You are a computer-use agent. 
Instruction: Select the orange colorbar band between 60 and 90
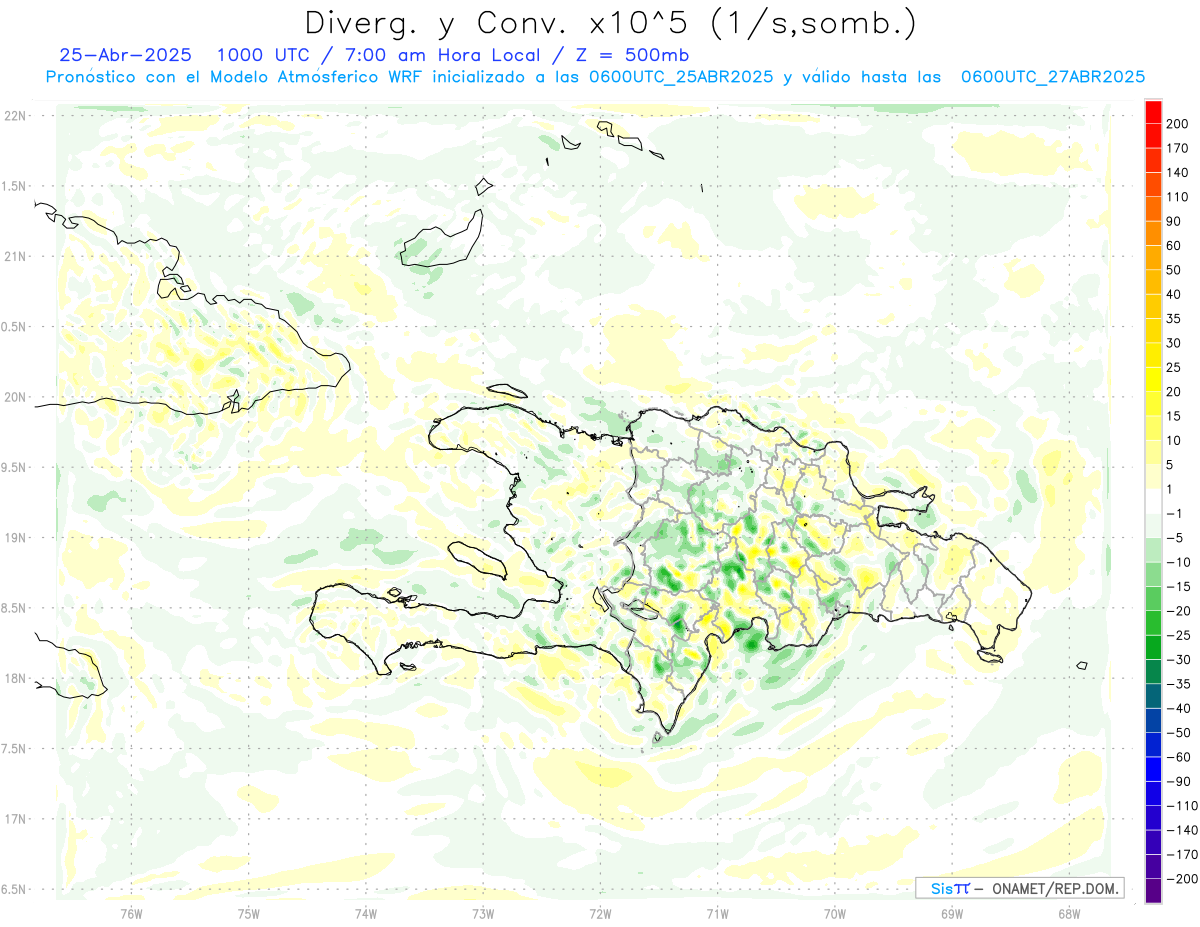(1154, 233)
